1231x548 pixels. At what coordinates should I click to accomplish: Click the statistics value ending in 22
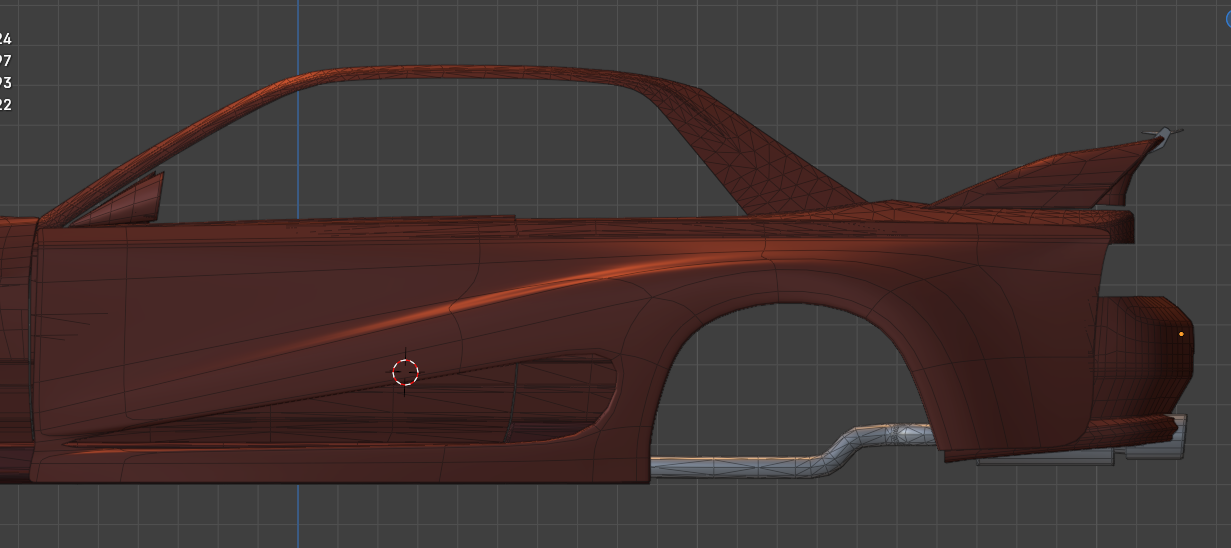coord(5,105)
